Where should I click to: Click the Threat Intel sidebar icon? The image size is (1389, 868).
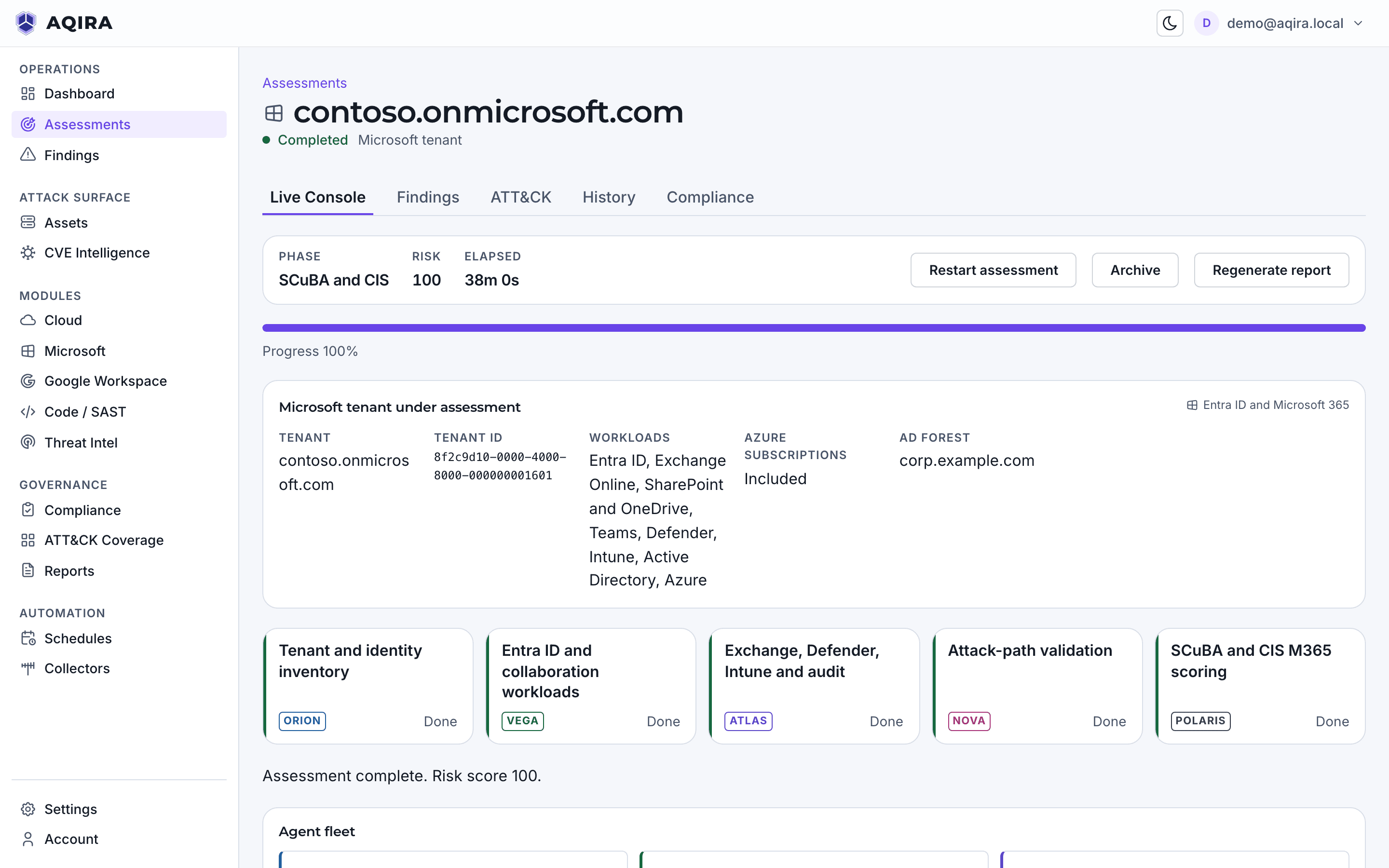point(27,442)
